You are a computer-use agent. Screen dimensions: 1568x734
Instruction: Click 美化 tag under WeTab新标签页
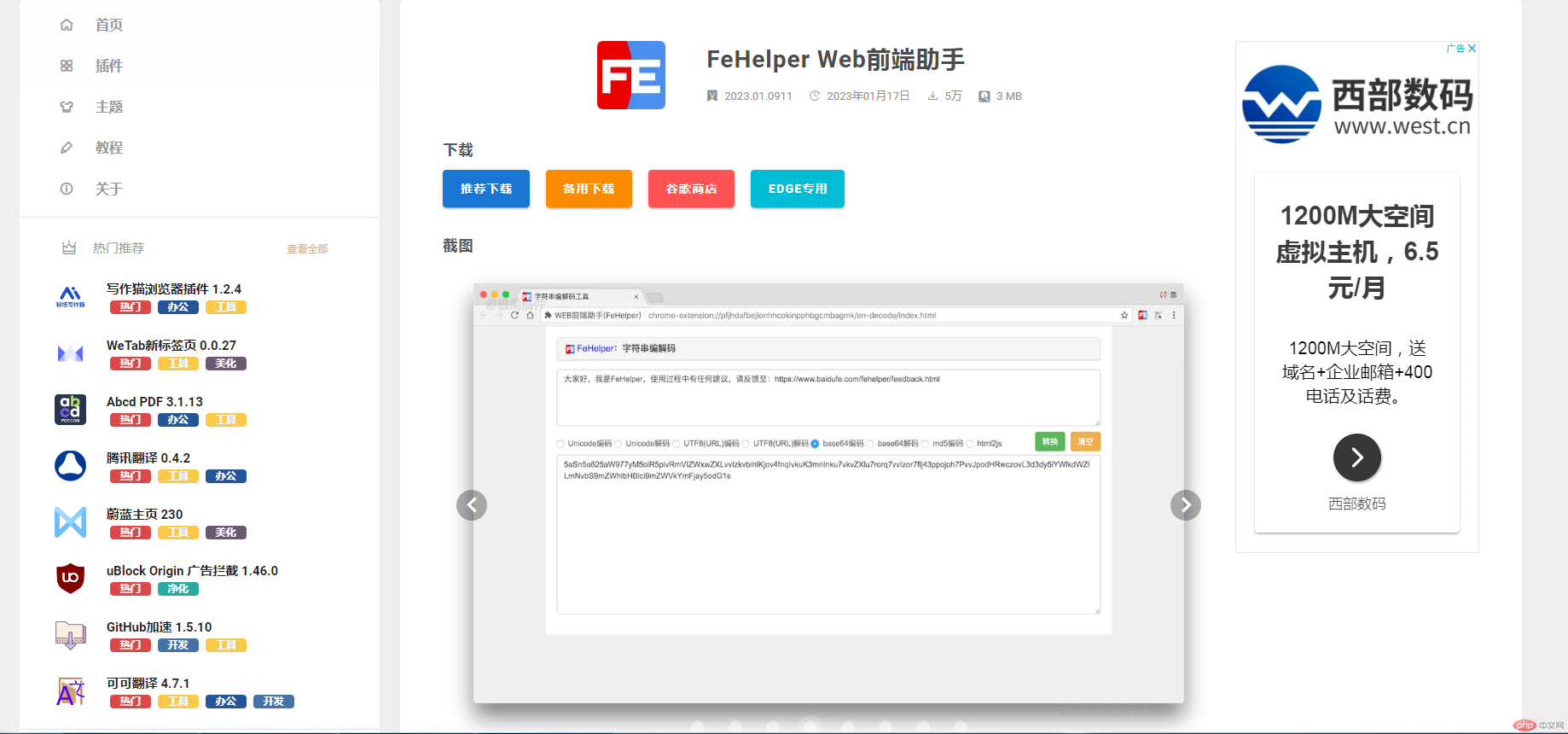tap(226, 364)
